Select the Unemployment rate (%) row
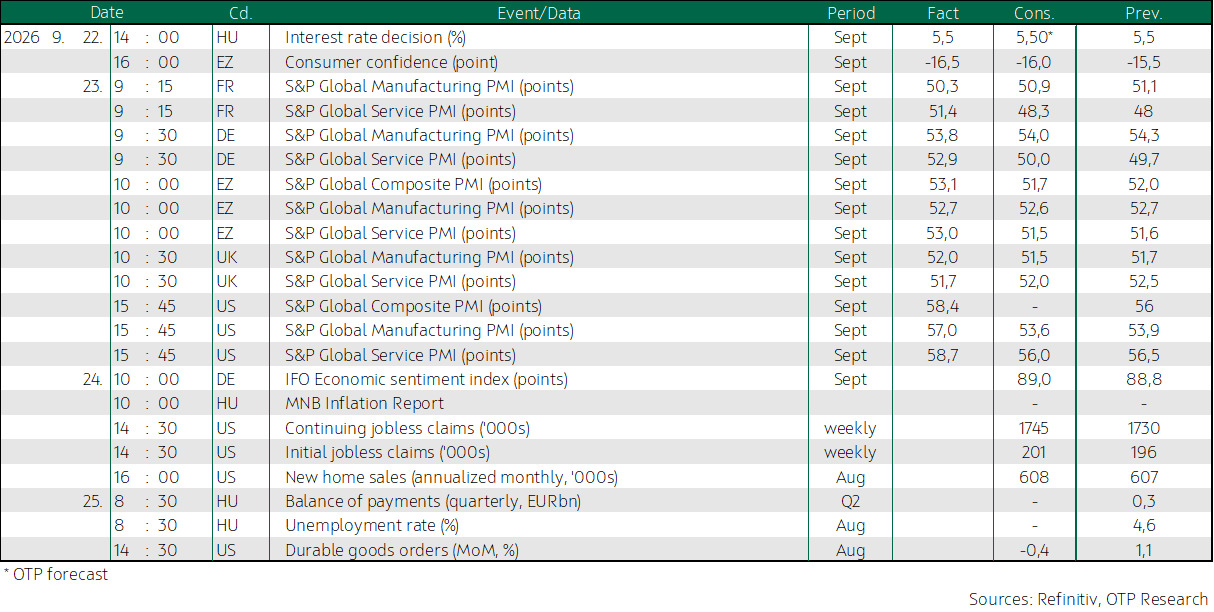Image resolution: width=1214 pixels, height=612 pixels. pos(606,525)
